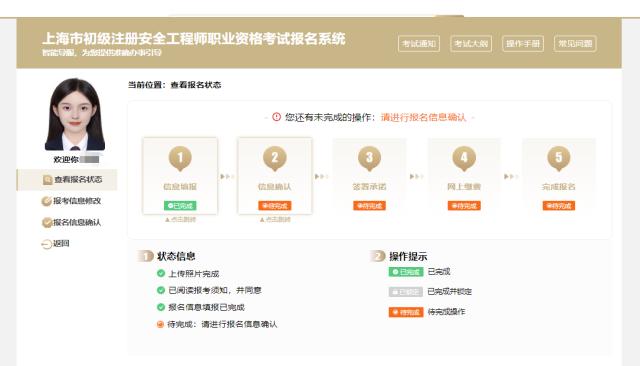Follow the 请进行报名信息确认 orange link
Image resolution: width=640 pixels, height=366 pixels.
point(423,118)
